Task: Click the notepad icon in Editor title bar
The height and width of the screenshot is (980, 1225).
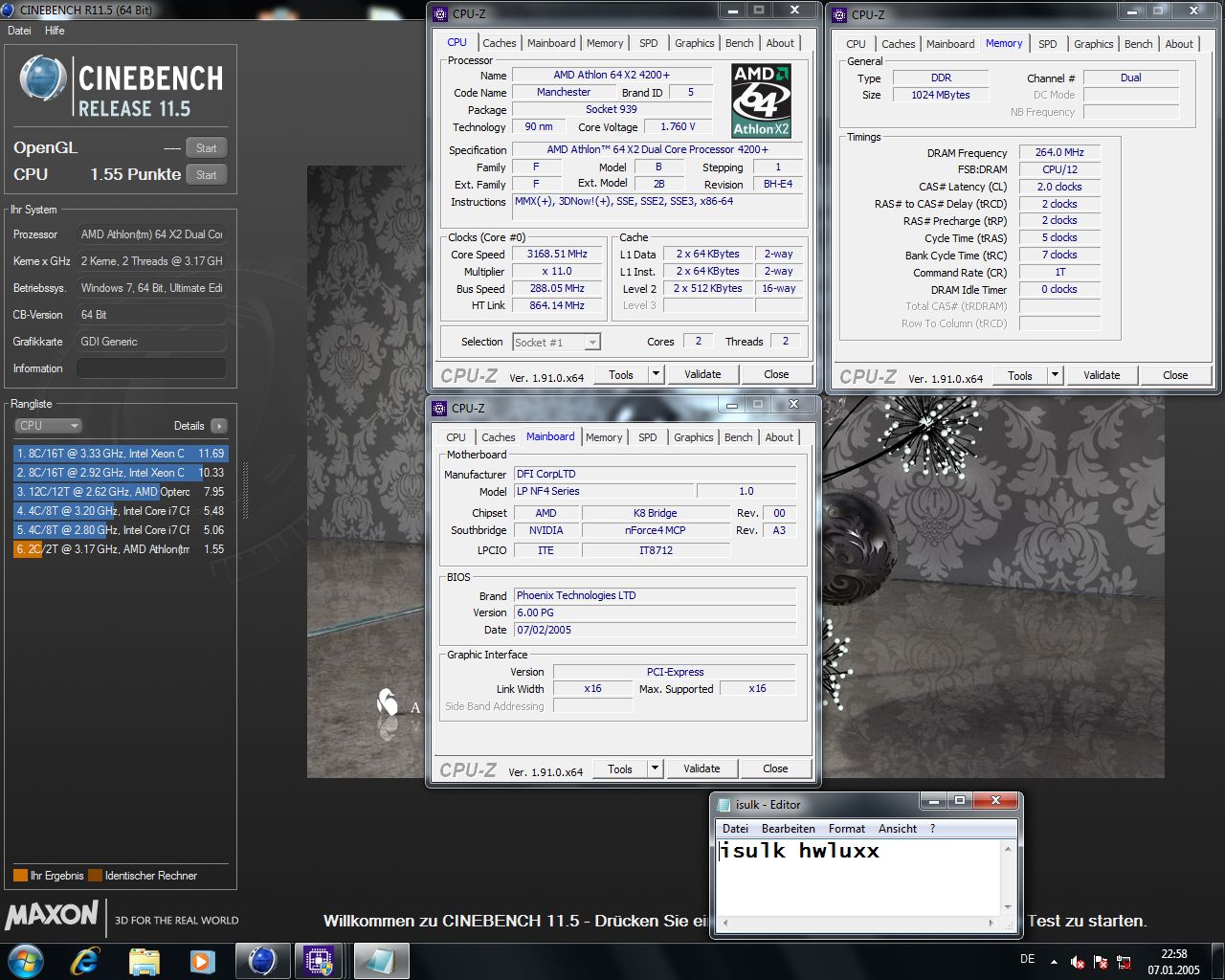Action: click(724, 804)
